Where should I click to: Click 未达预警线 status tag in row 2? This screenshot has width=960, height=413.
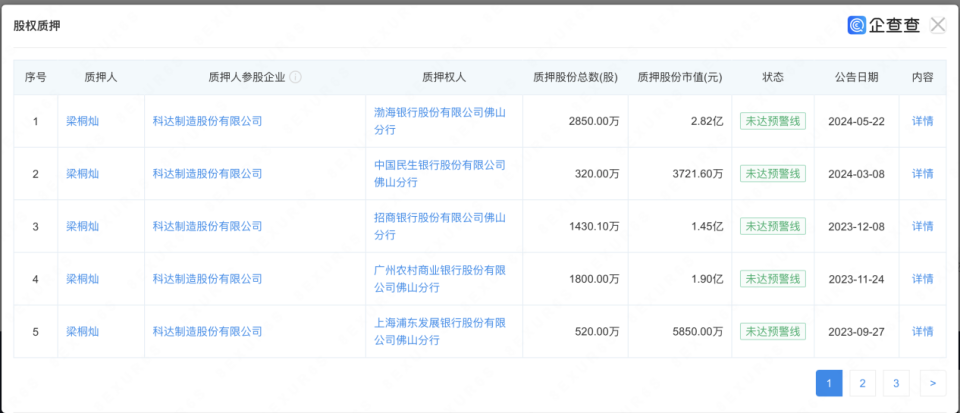[x=773, y=174]
